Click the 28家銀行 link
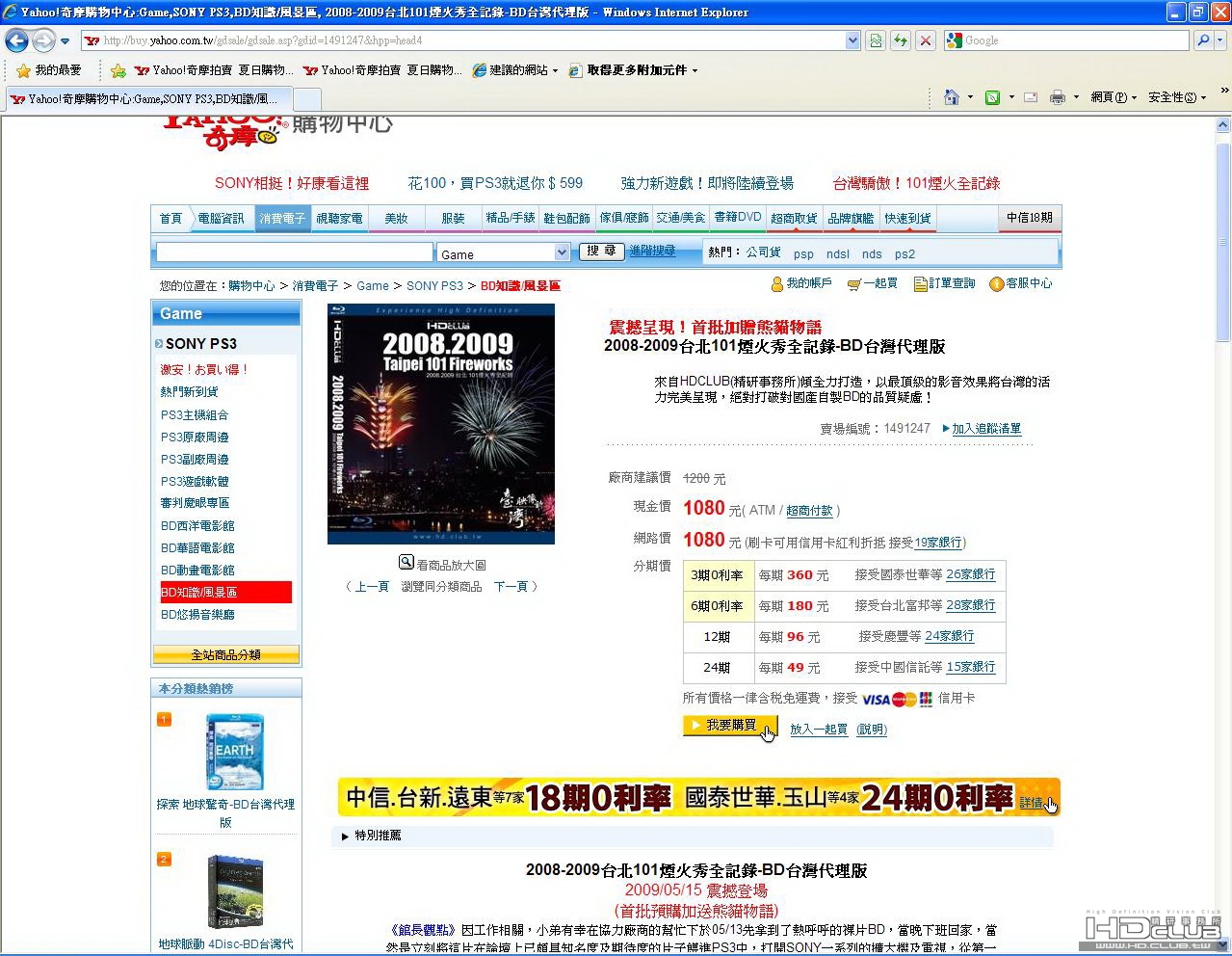The image size is (1232, 956). pos(971,605)
